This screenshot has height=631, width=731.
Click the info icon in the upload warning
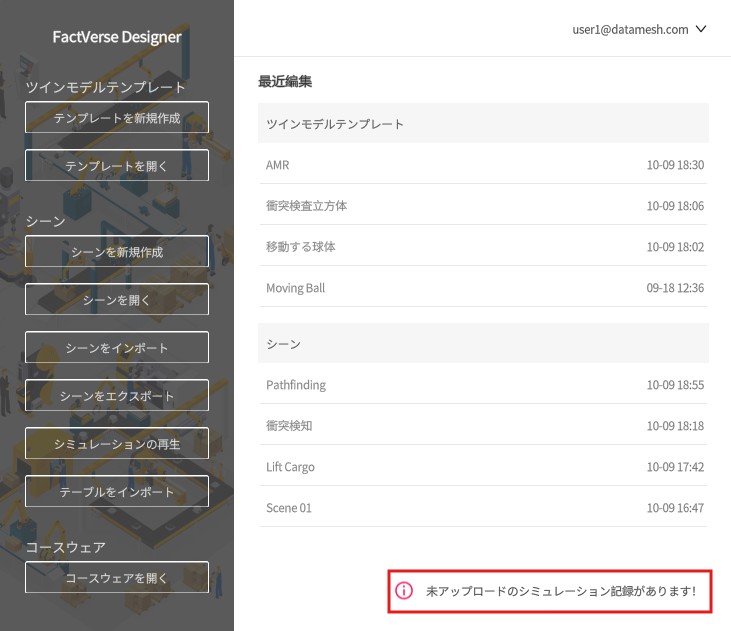(x=404, y=591)
